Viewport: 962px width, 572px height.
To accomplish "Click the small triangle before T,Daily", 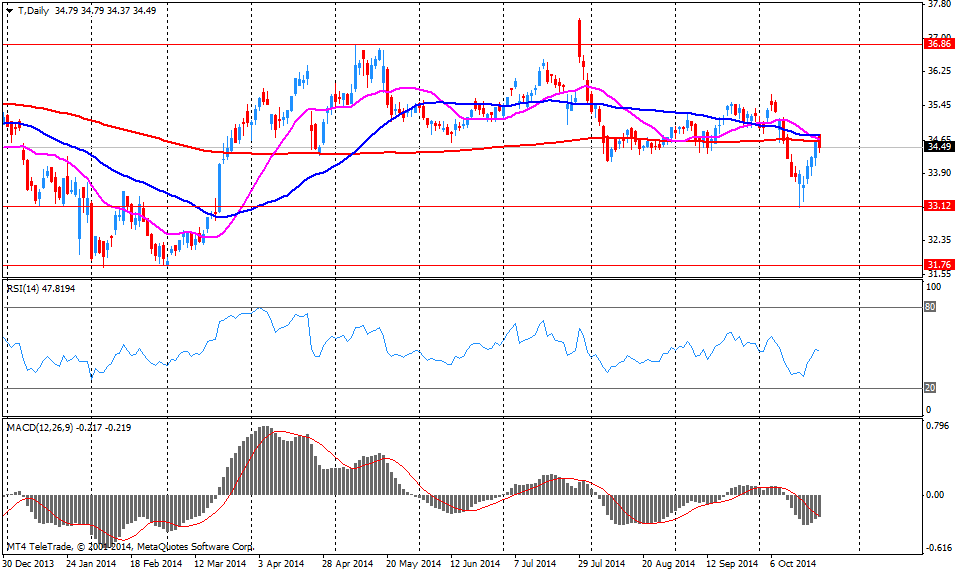I will [10, 10].
